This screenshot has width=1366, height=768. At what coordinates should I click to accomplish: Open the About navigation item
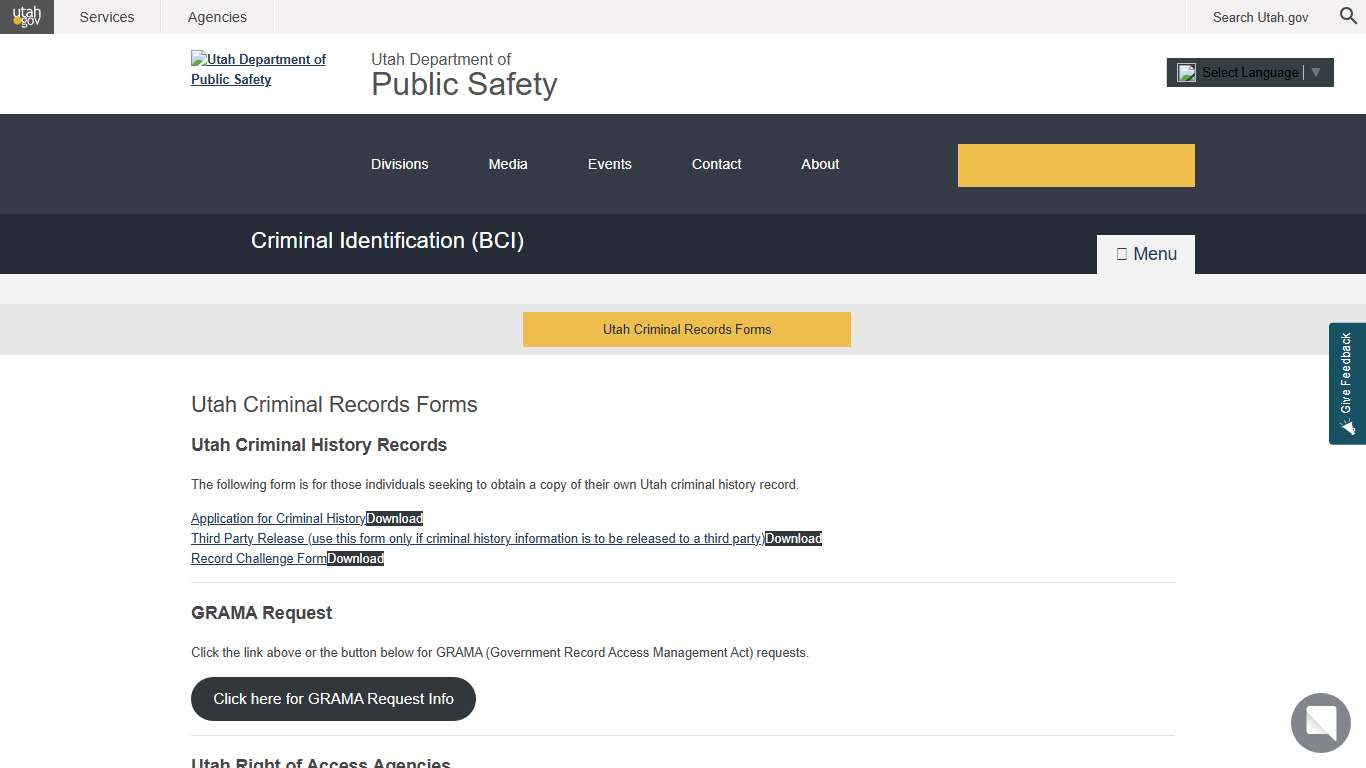[819, 164]
